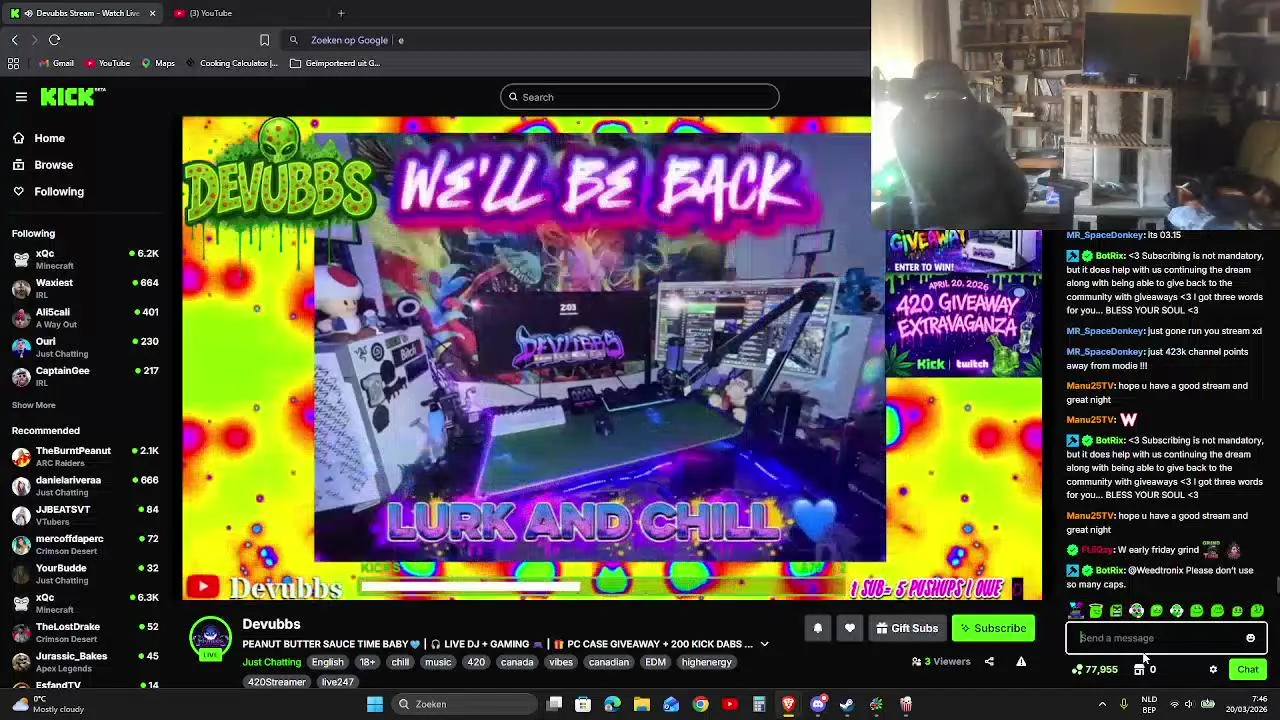Go back in the browser
Image resolution: width=1280 pixels, height=720 pixels.
[x=14, y=40]
